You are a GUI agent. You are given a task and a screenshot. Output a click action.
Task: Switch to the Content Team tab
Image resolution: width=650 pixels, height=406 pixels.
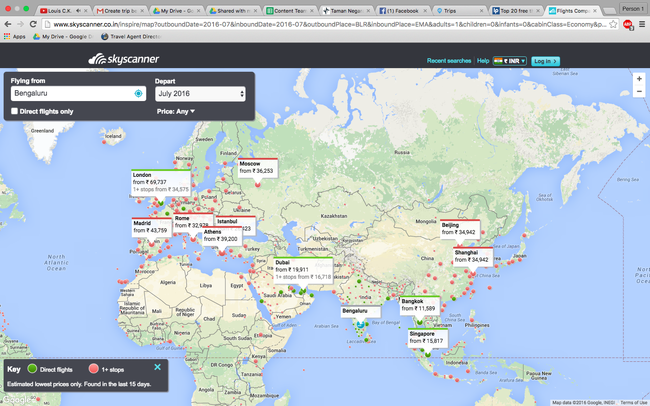click(x=289, y=10)
